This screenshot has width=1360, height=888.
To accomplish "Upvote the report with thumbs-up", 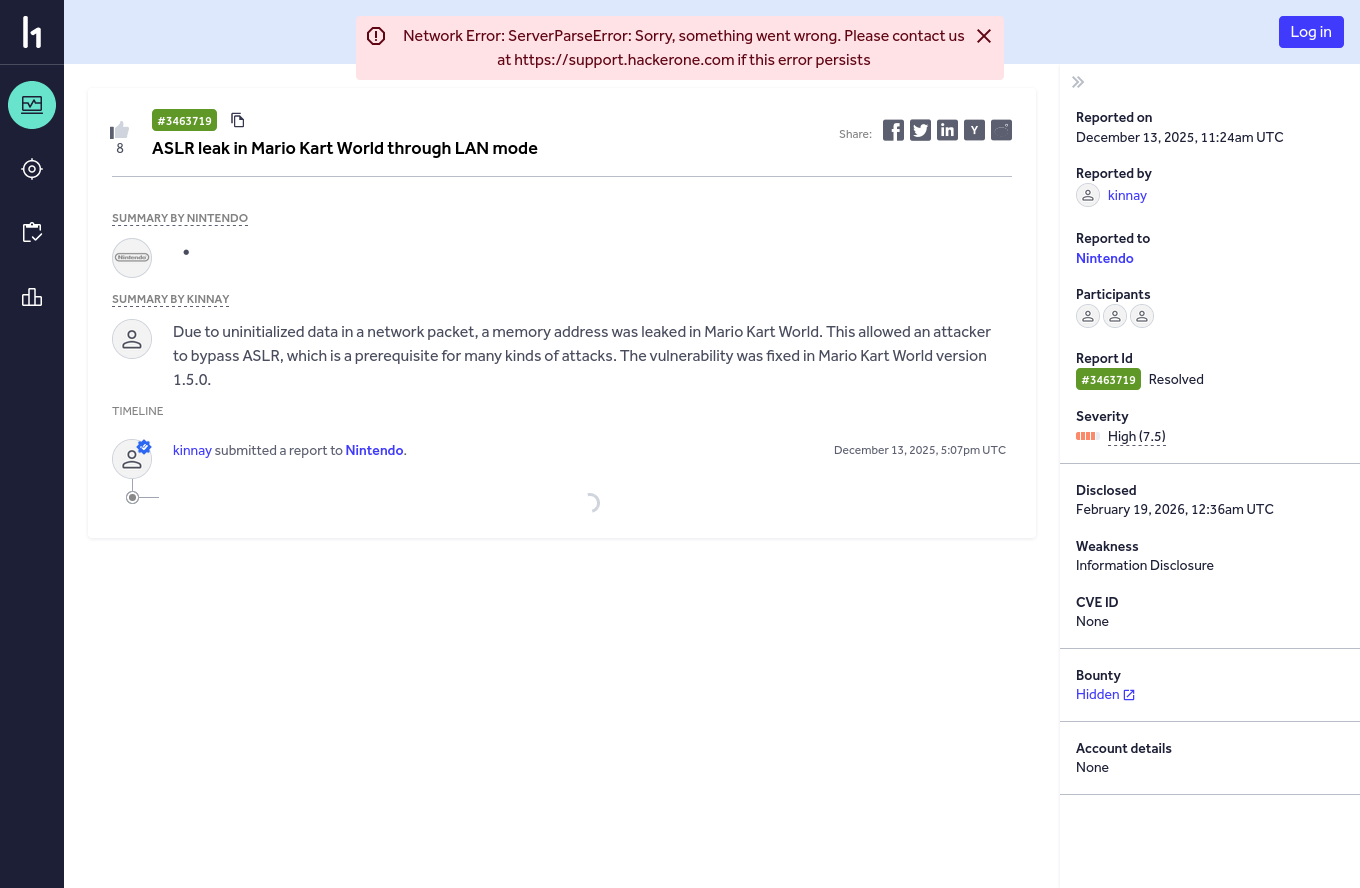I will pyautogui.click(x=120, y=130).
